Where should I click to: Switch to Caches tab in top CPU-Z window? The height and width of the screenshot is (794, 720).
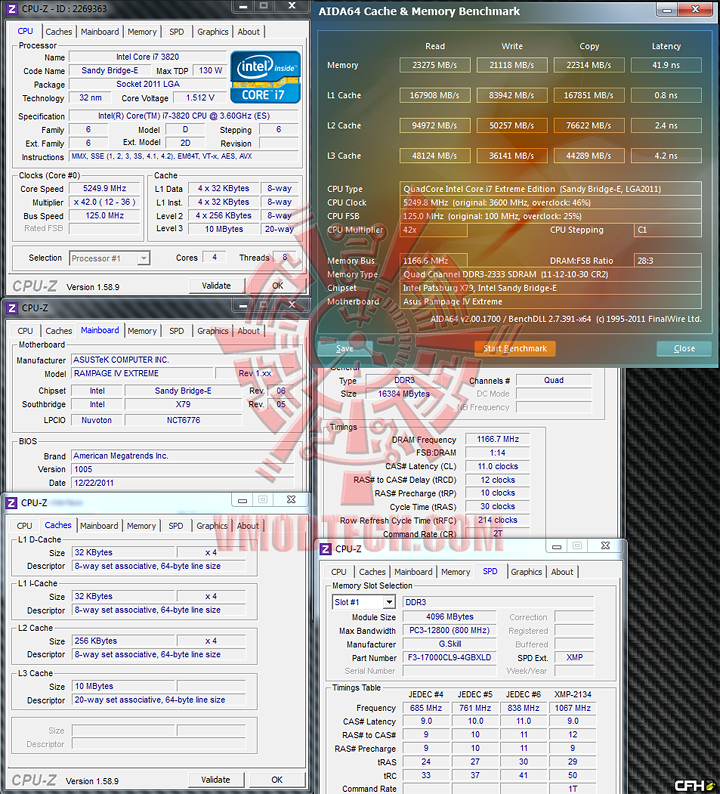(x=59, y=31)
